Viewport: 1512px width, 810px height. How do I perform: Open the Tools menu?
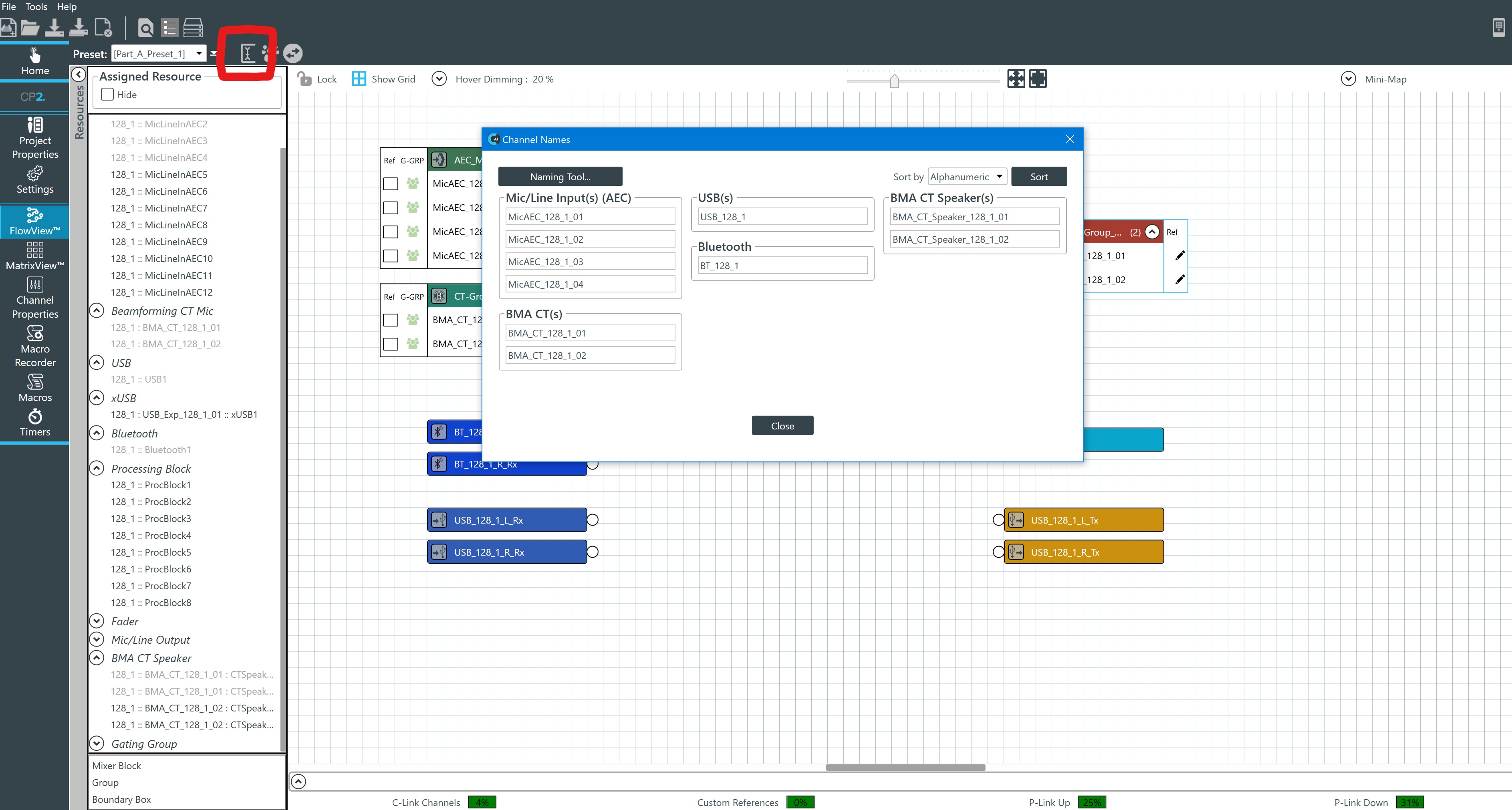tap(36, 6)
